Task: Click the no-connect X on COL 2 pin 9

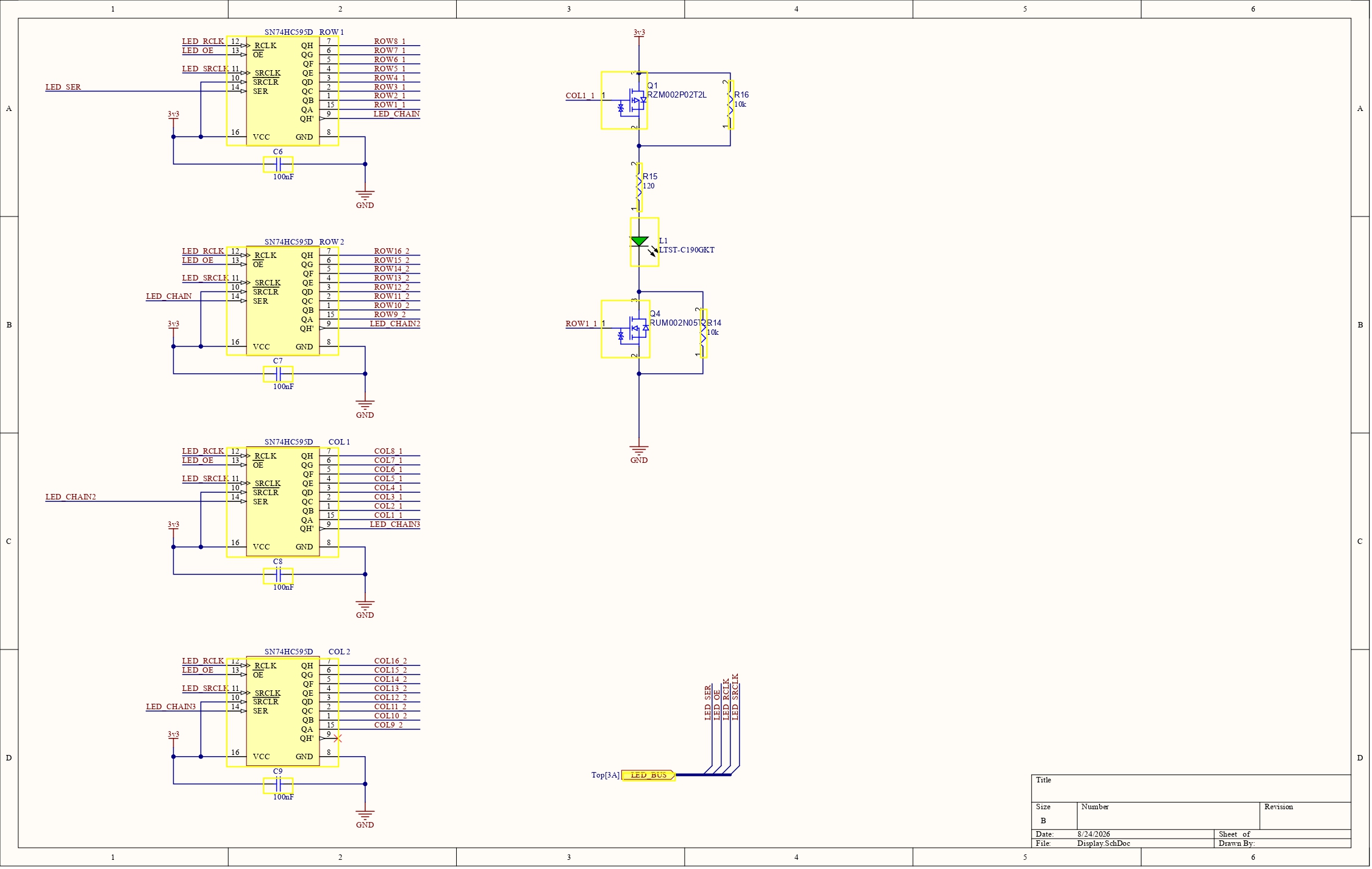Action: click(x=338, y=739)
